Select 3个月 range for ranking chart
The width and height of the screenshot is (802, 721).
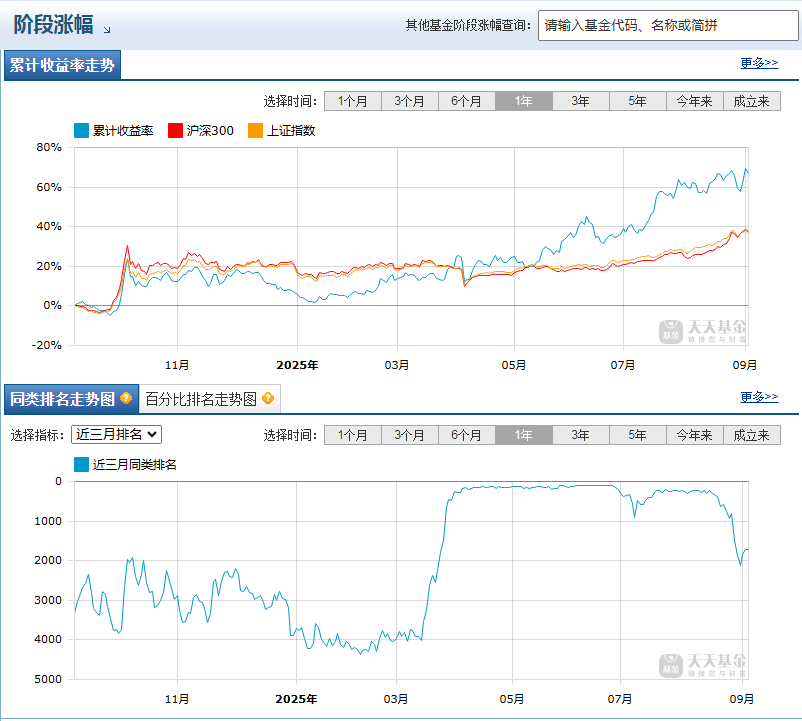(x=410, y=435)
